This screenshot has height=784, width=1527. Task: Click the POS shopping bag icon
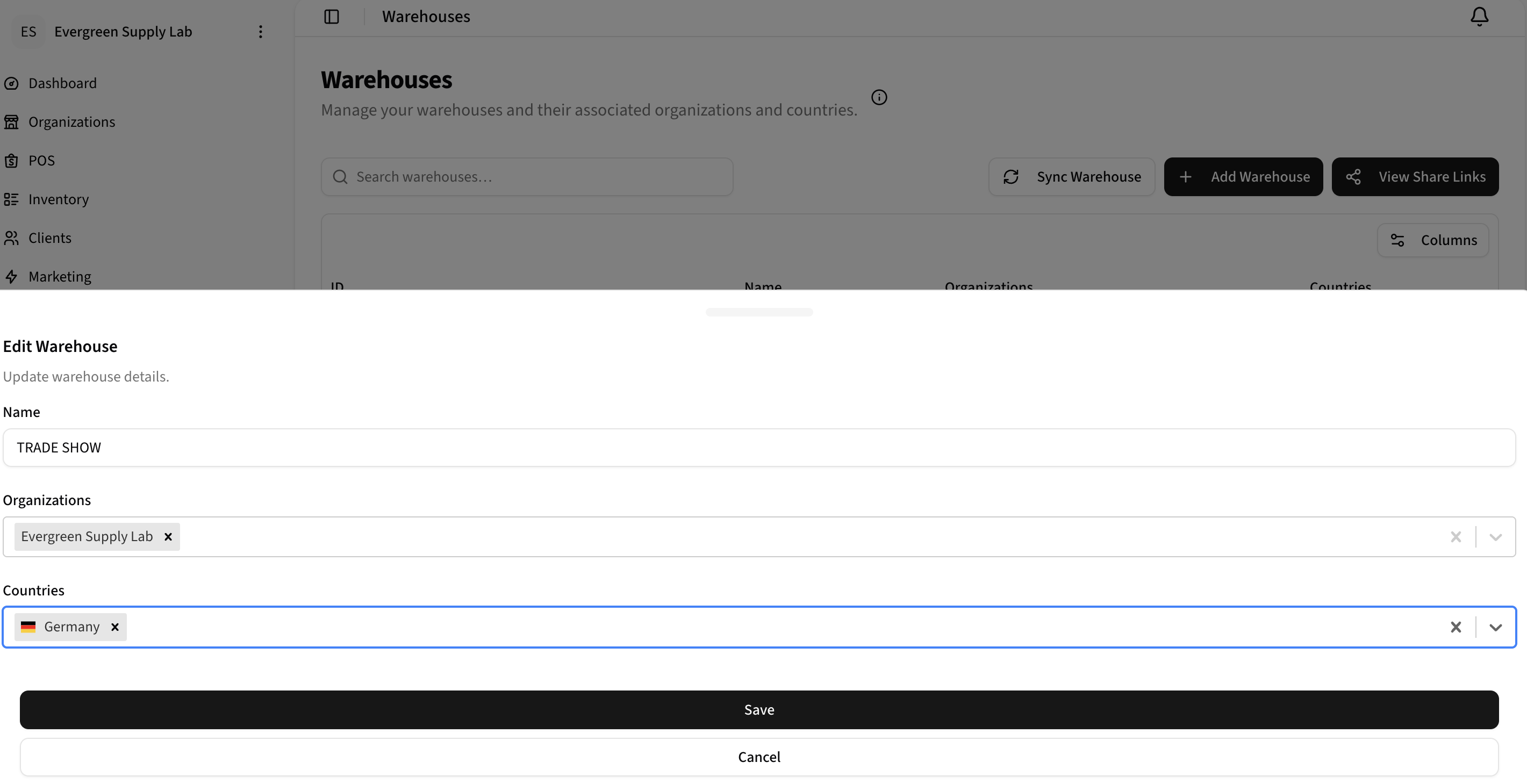click(11, 161)
